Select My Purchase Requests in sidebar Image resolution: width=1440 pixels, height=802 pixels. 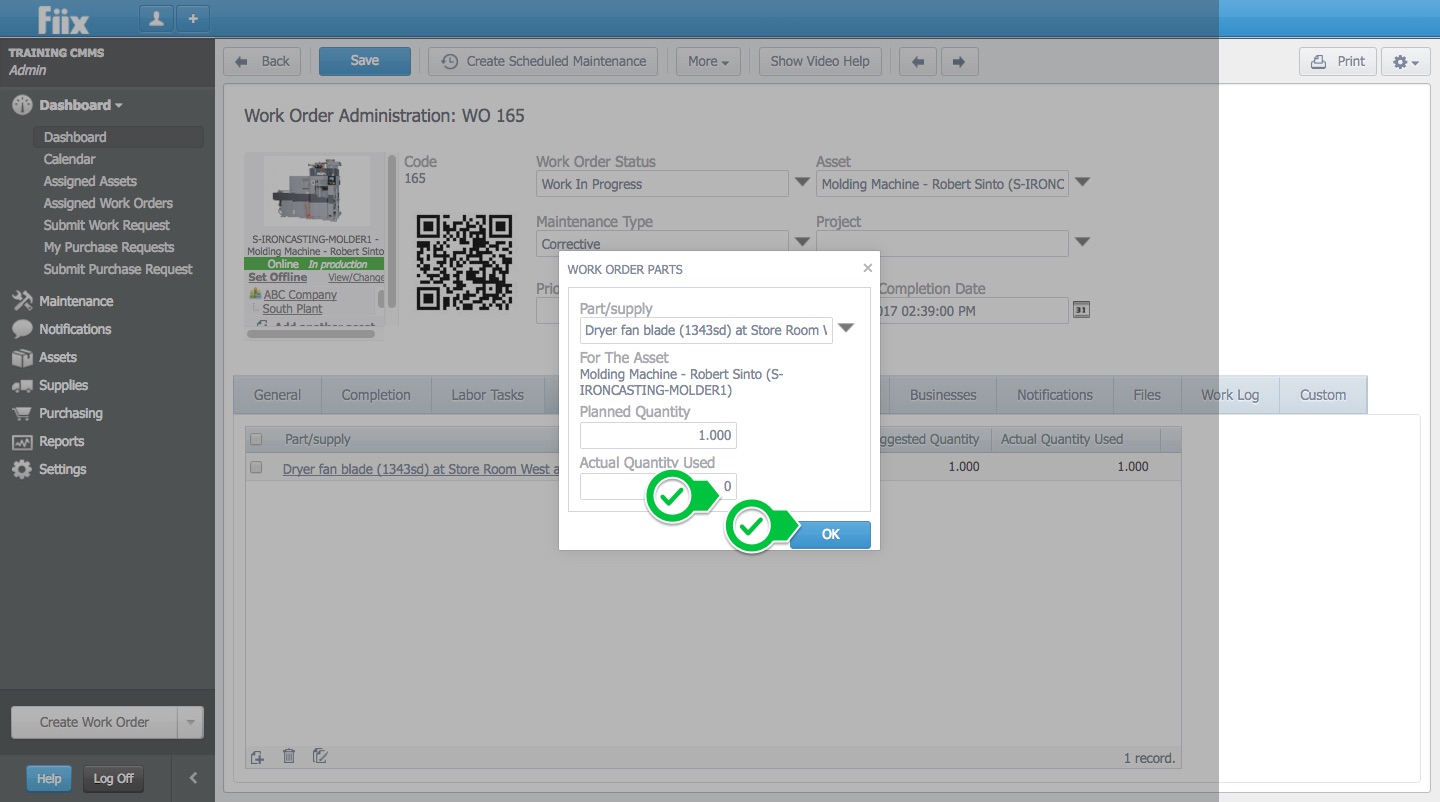[109, 247]
